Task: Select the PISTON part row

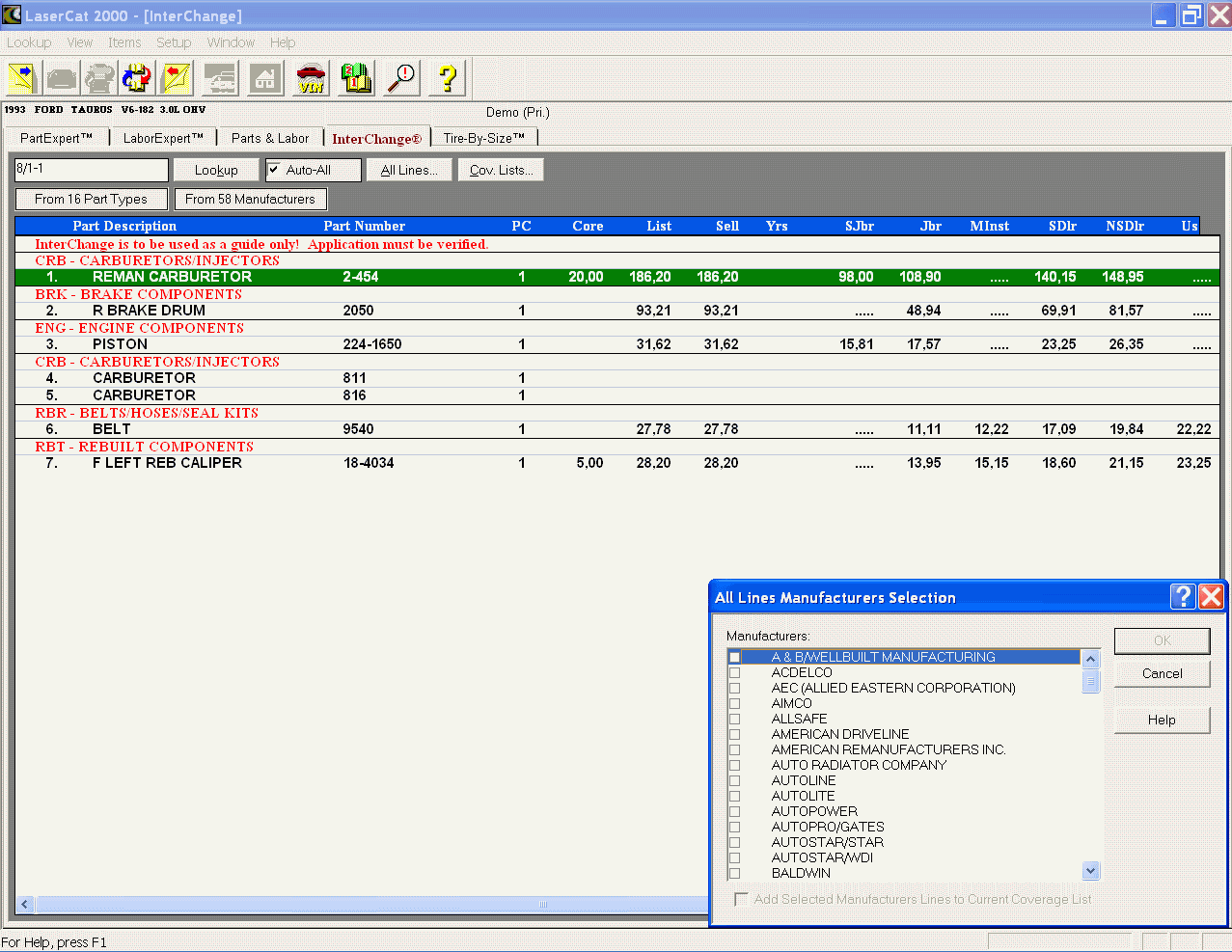Action: click(617, 344)
